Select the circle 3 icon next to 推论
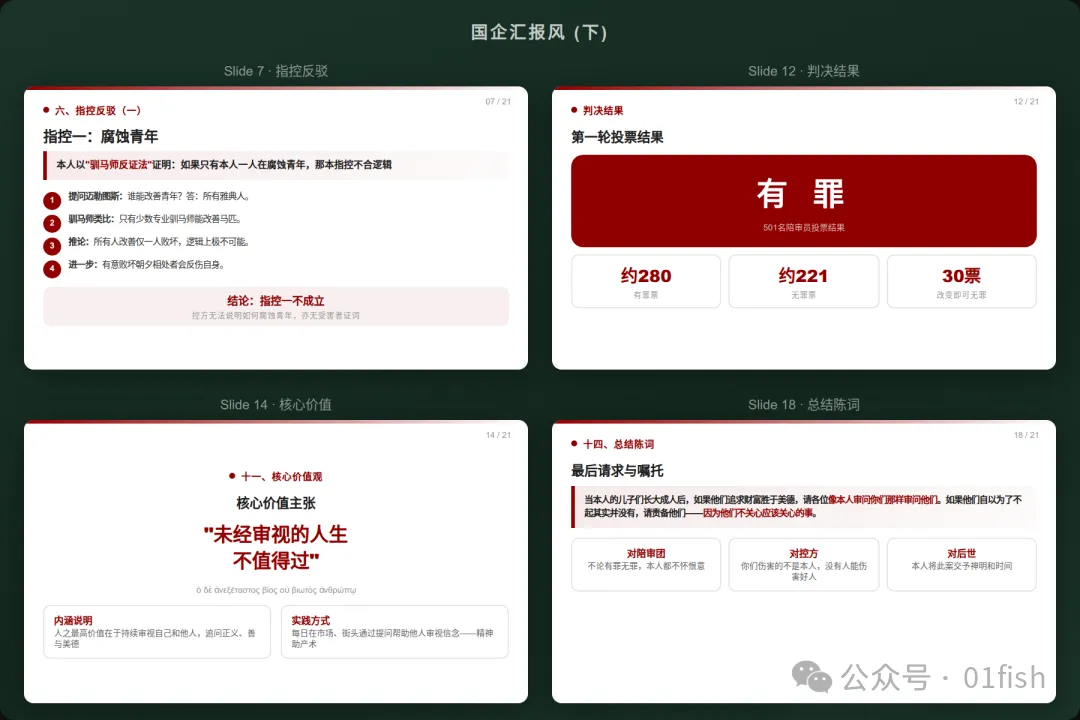The height and width of the screenshot is (720, 1080). tap(52, 246)
